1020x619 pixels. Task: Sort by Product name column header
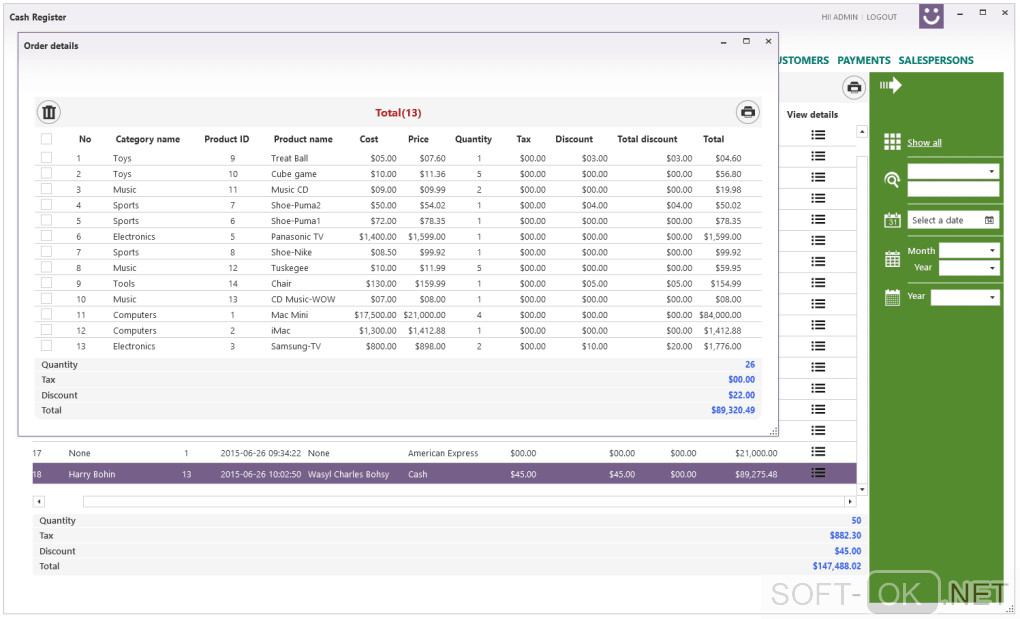pos(303,139)
